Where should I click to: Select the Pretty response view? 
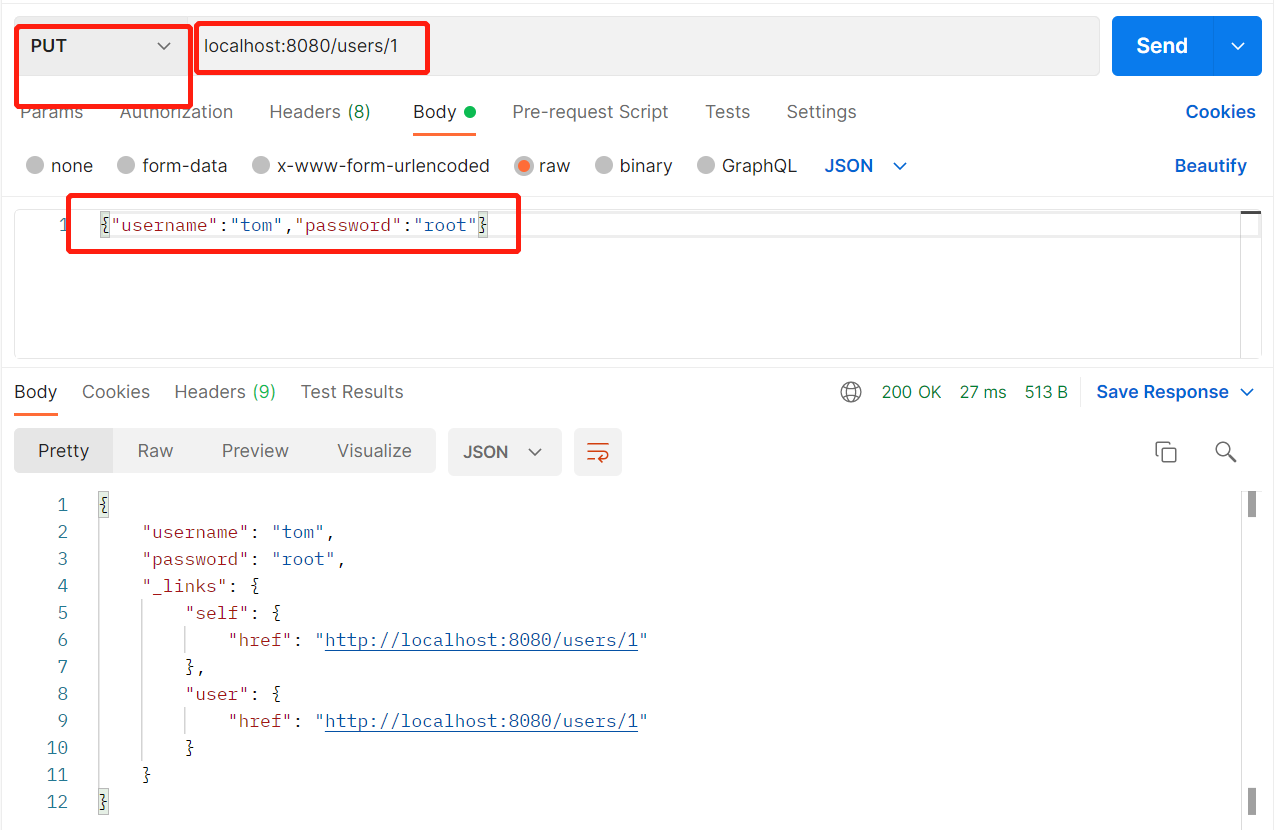tap(63, 451)
